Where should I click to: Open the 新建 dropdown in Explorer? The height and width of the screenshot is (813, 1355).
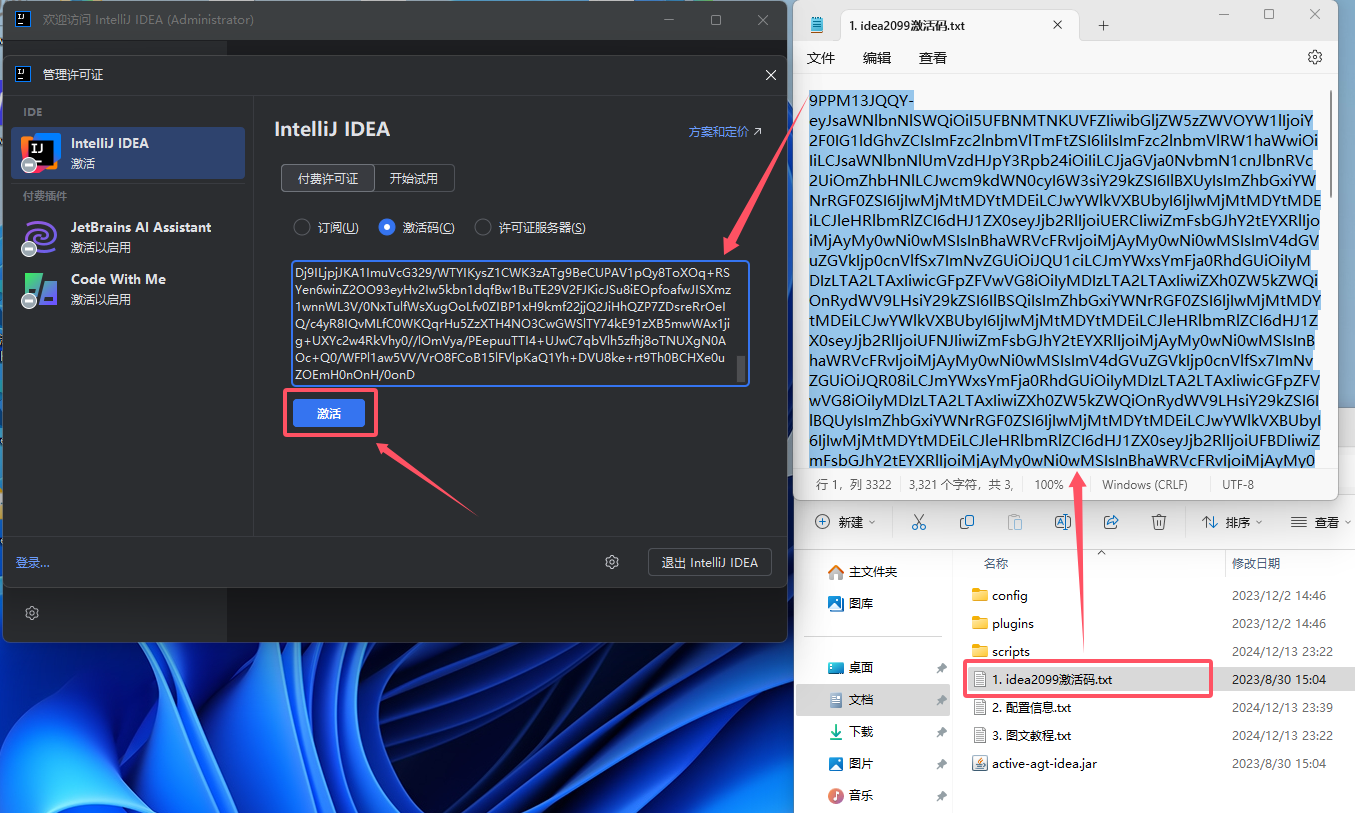[x=845, y=522]
